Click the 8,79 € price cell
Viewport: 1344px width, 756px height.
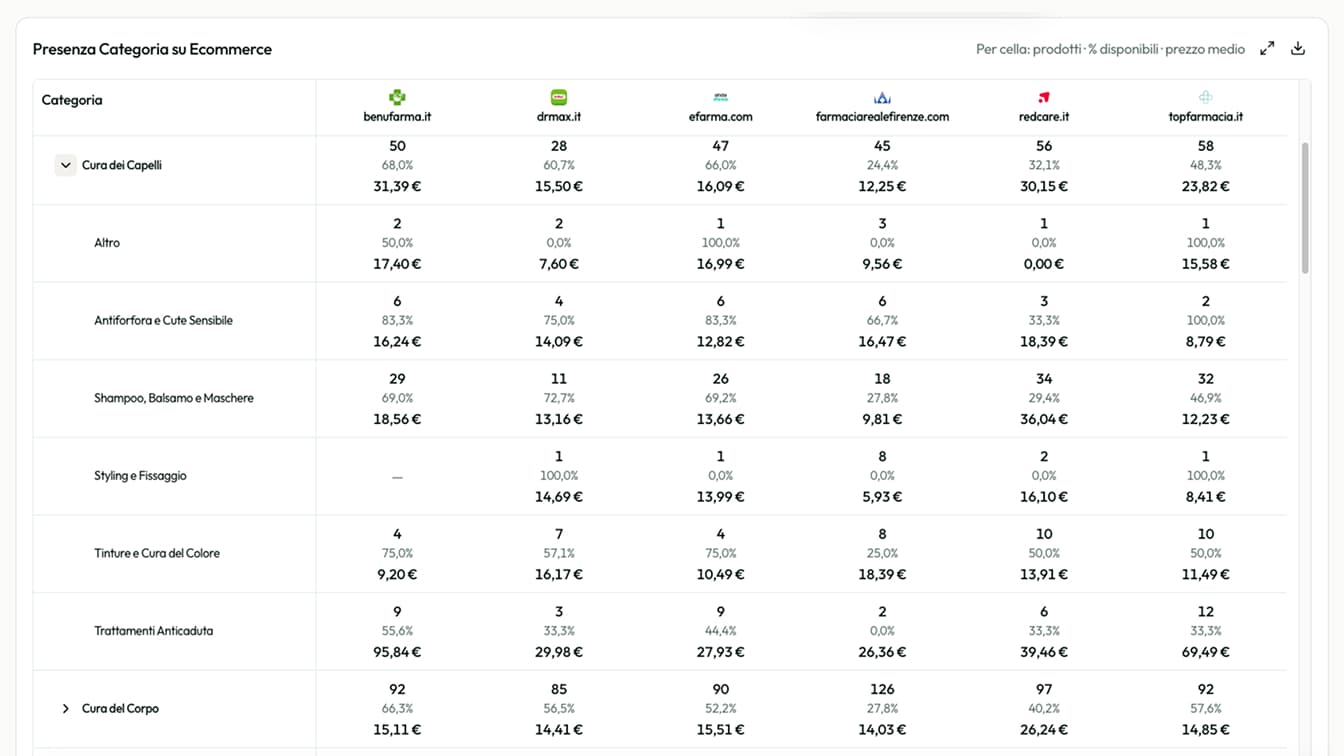pyautogui.click(x=1205, y=342)
